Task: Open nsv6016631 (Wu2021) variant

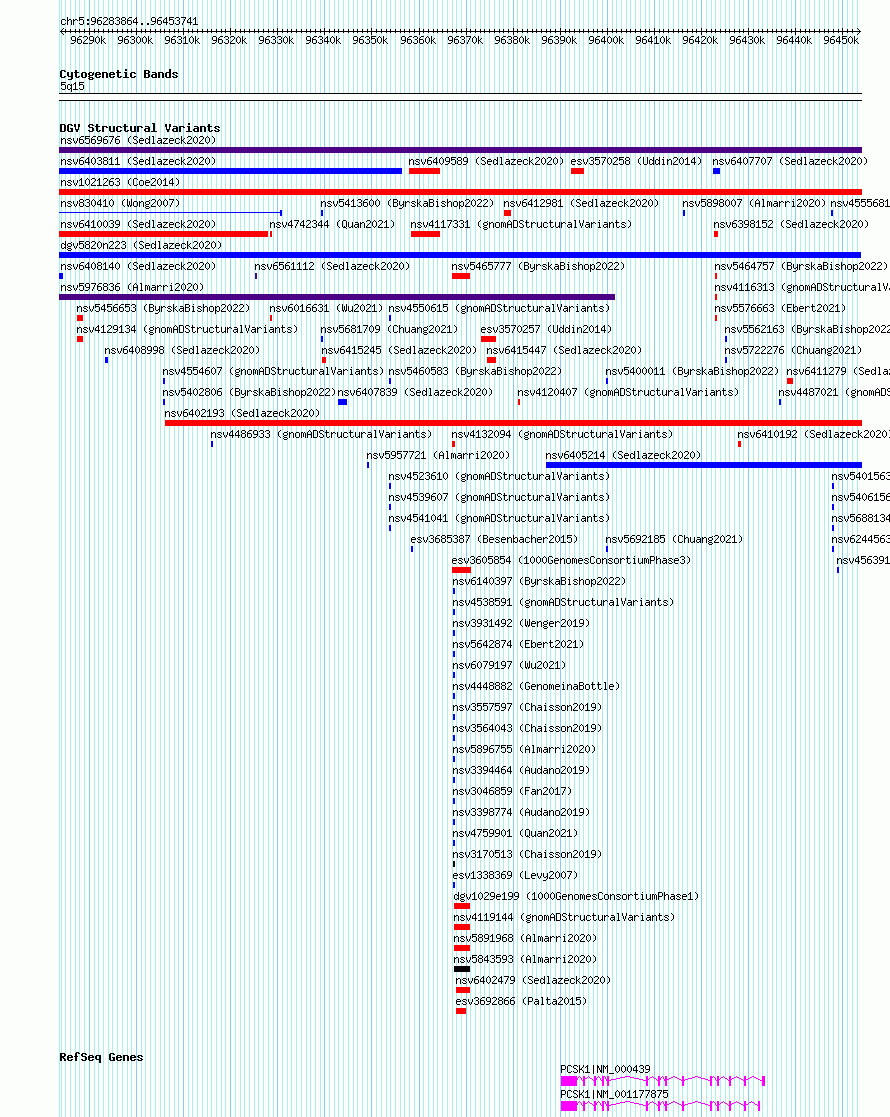Action: pyautogui.click(x=326, y=308)
